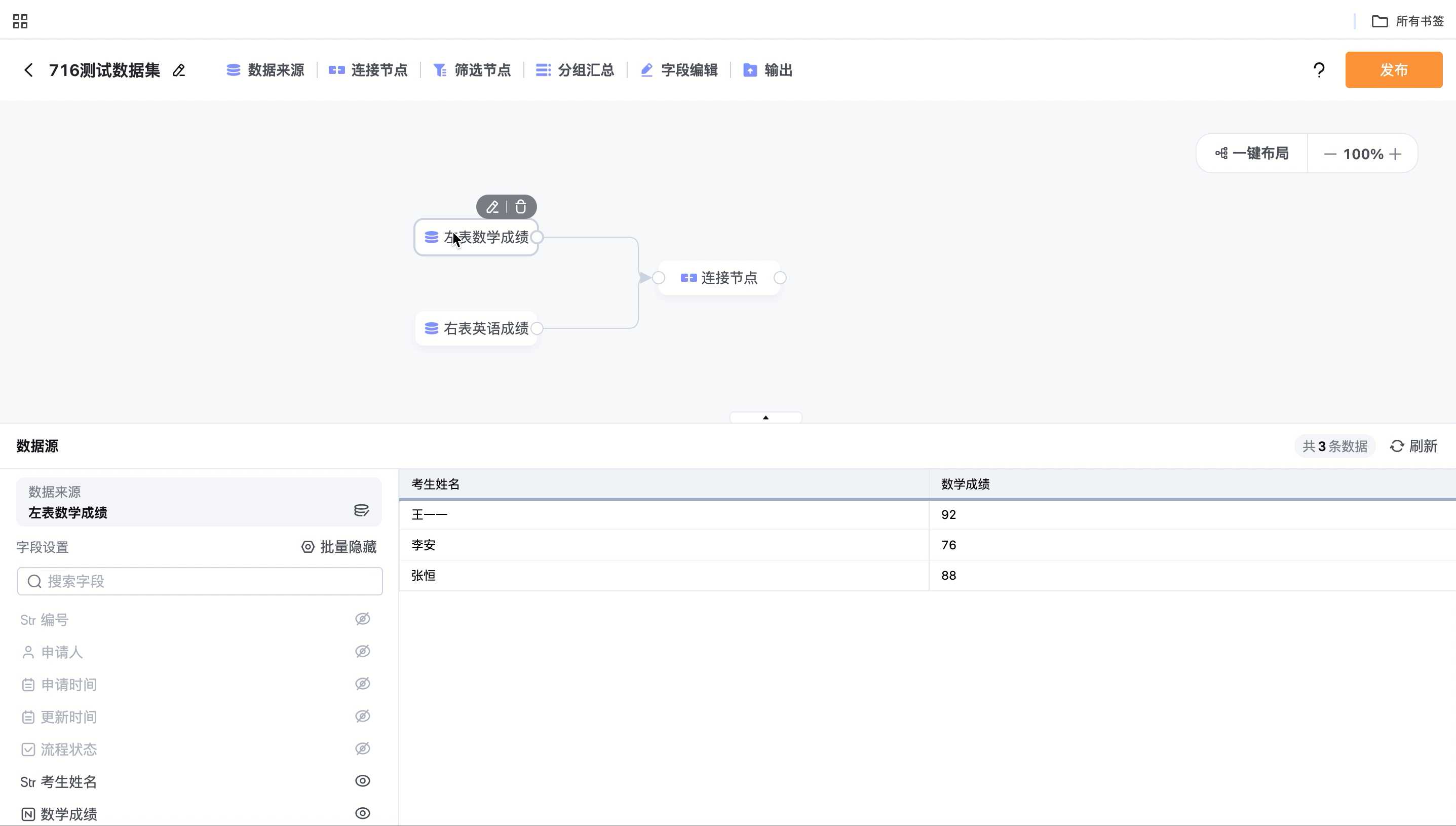The height and width of the screenshot is (826, 1456).
Task: Select the 右表英语成绩 node
Action: point(476,328)
